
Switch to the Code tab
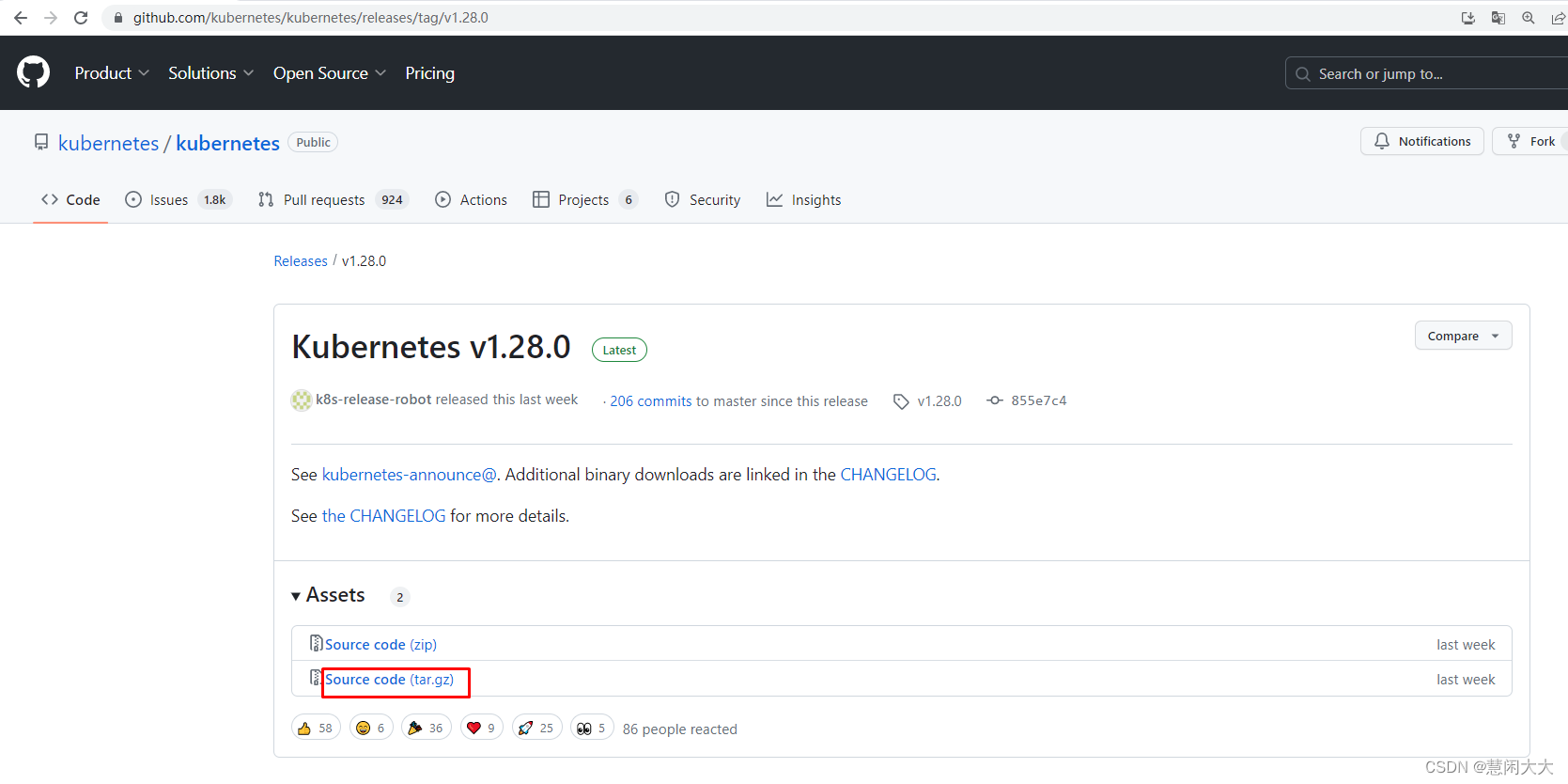coord(70,199)
